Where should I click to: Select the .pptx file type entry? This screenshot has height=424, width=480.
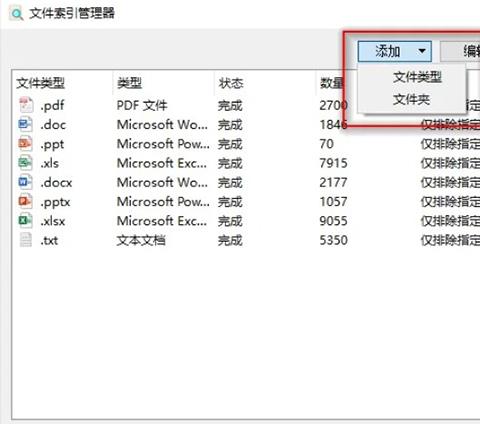coord(55,202)
